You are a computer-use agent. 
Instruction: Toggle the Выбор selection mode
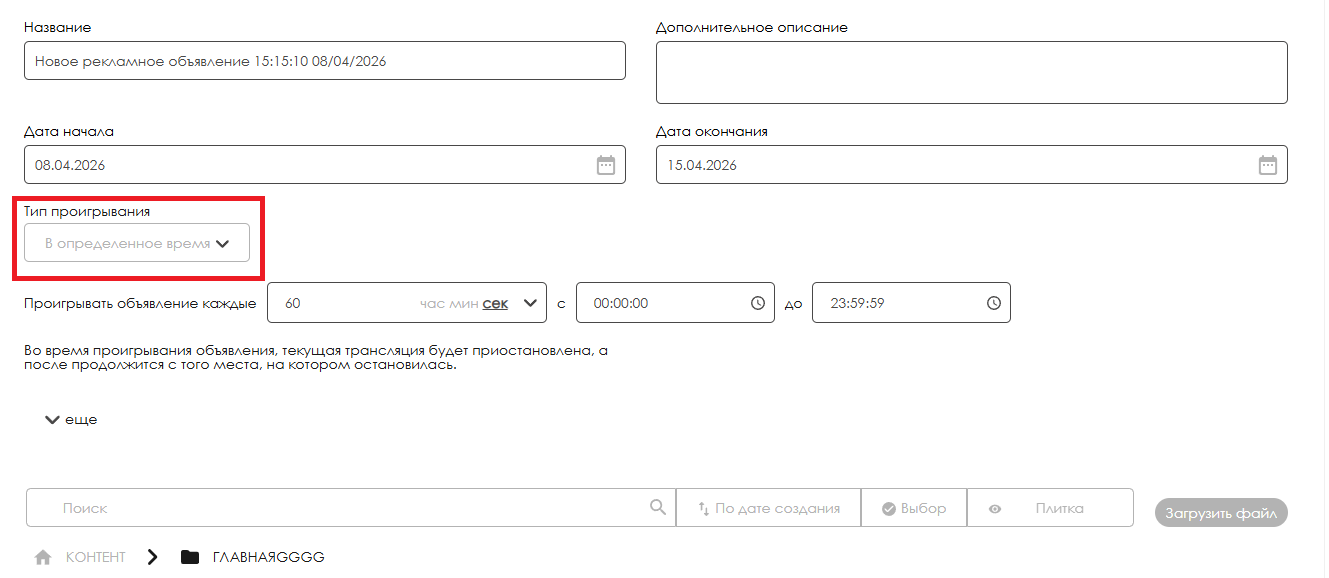[913, 508]
